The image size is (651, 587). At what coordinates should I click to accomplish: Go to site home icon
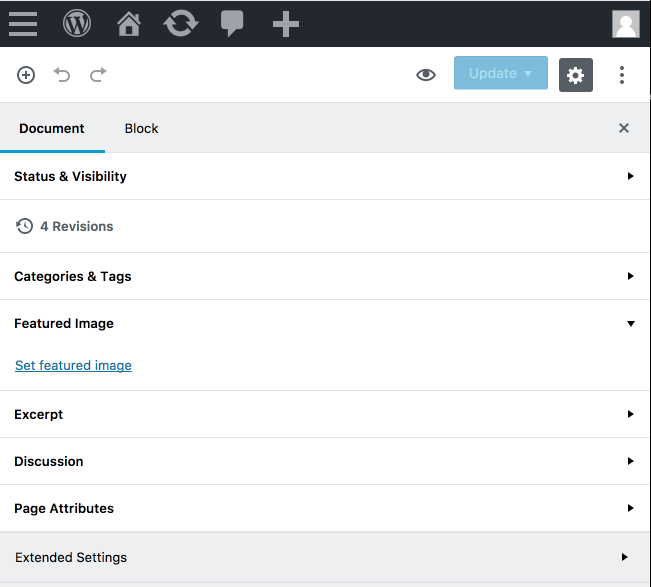point(129,24)
